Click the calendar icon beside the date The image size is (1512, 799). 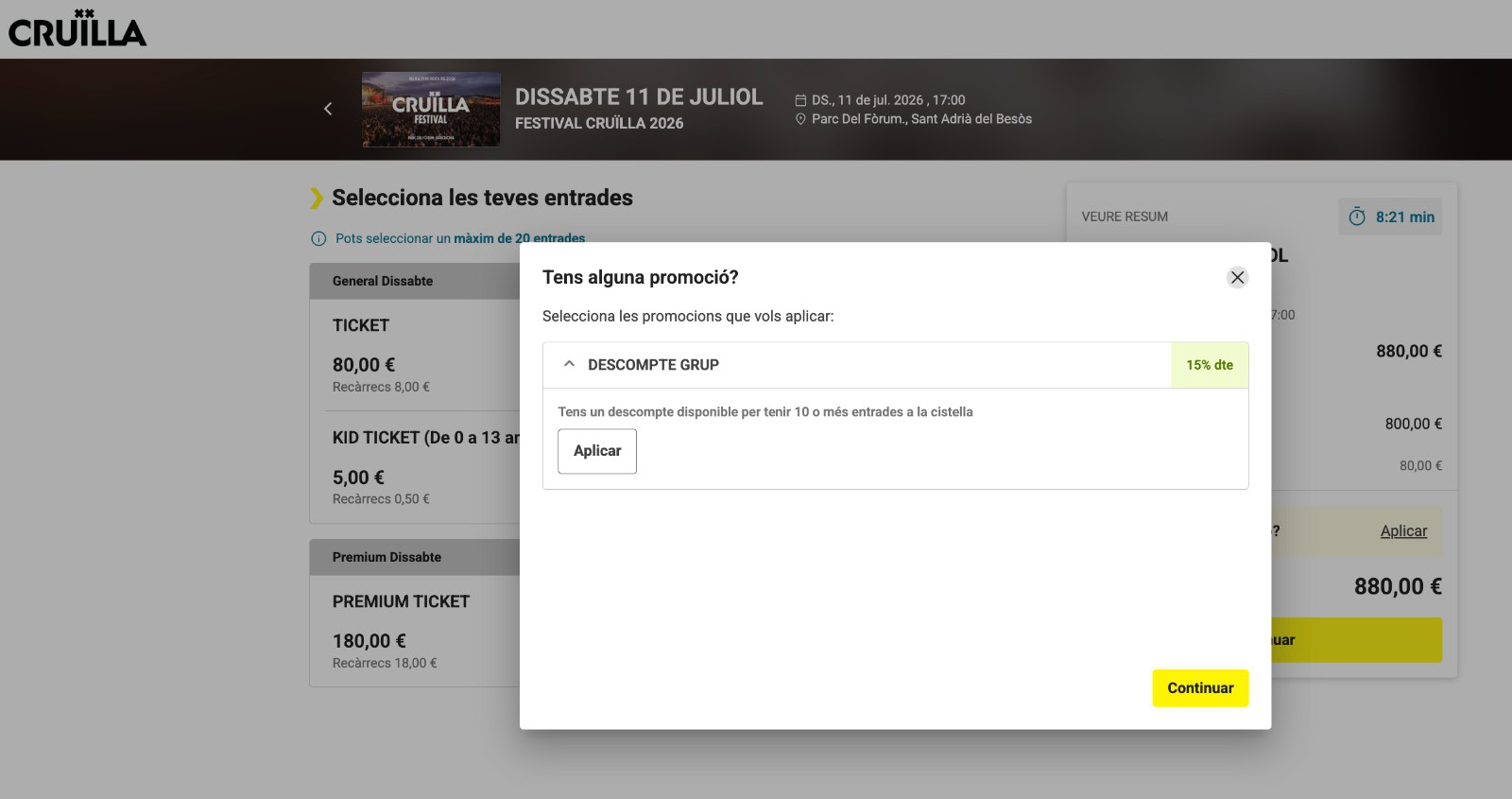[800, 100]
